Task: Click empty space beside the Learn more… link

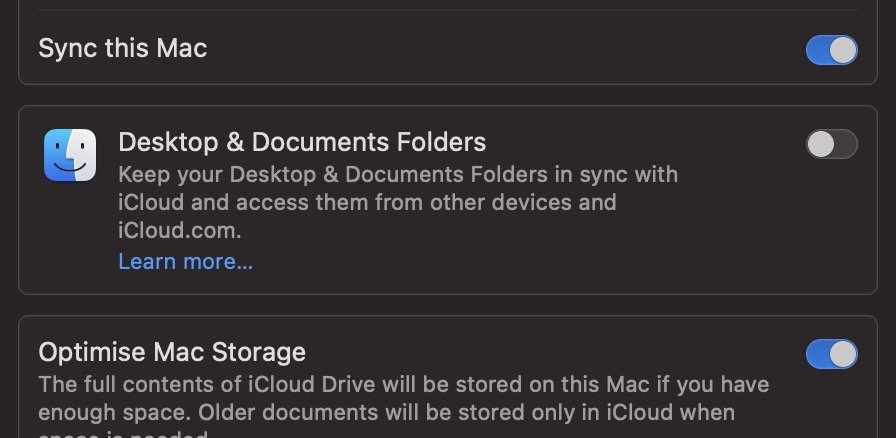Action: (514, 261)
